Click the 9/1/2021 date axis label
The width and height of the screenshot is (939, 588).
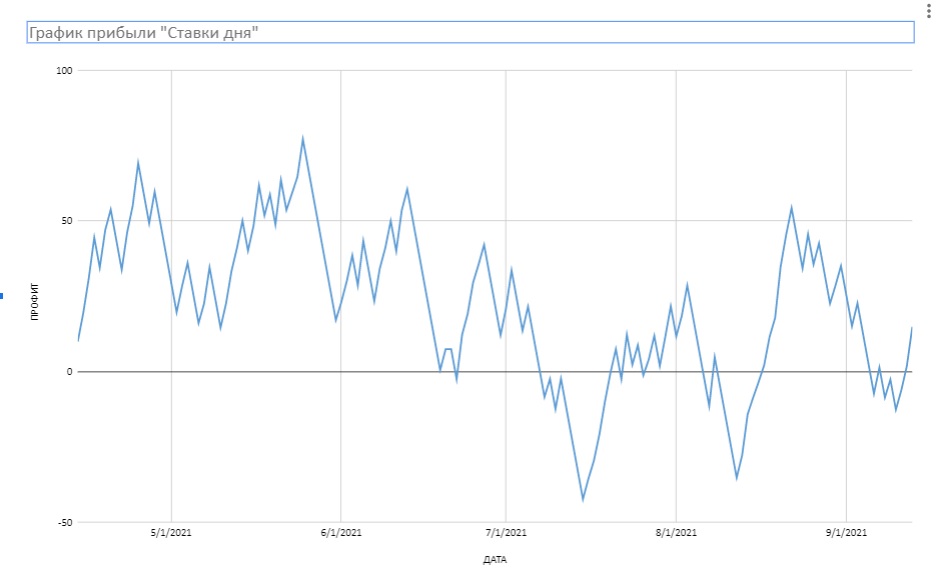(846, 534)
